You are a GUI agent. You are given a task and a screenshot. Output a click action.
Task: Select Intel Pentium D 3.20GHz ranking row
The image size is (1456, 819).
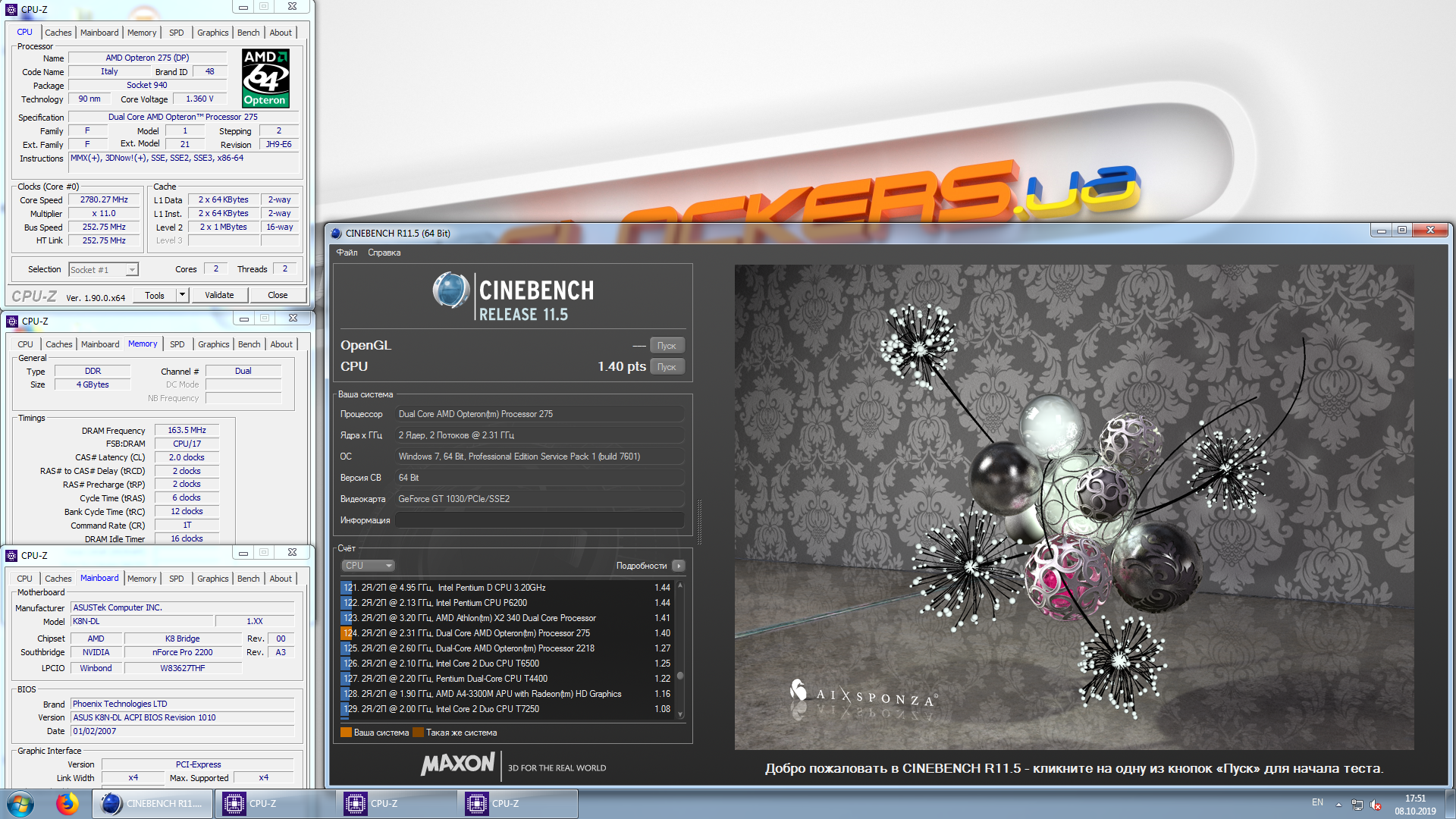coord(507,588)
